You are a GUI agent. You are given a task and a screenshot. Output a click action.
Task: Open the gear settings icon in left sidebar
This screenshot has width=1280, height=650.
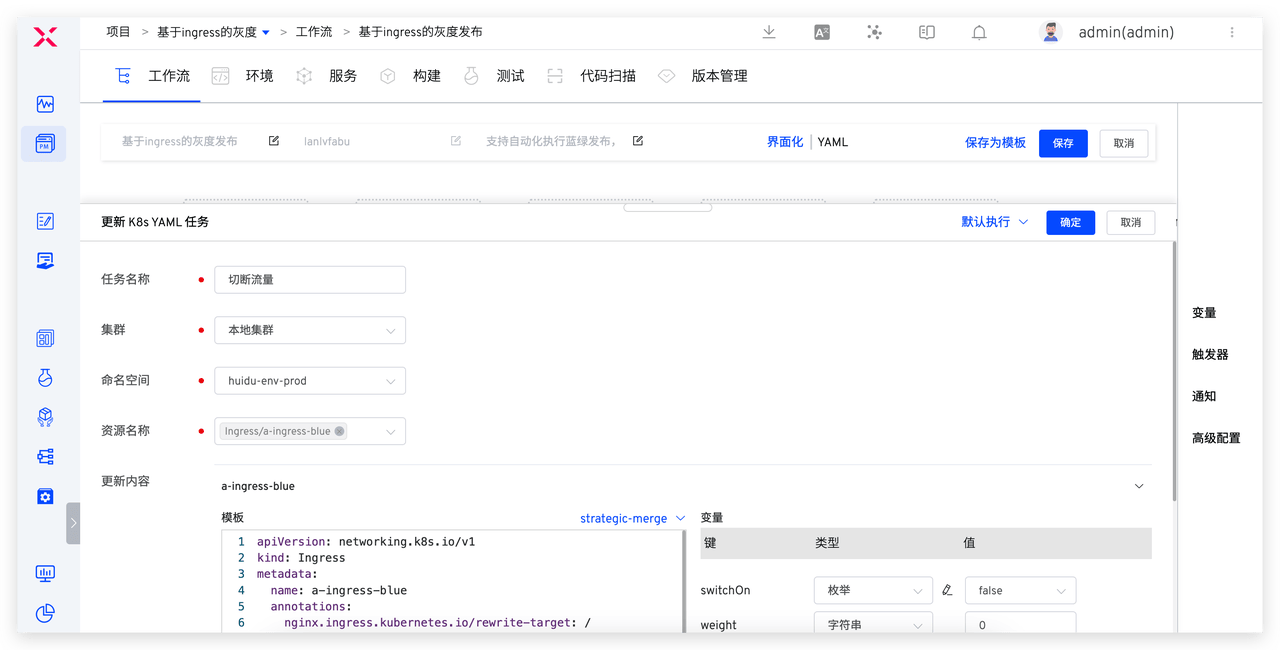pyautogui.click(x=45, y=496)
